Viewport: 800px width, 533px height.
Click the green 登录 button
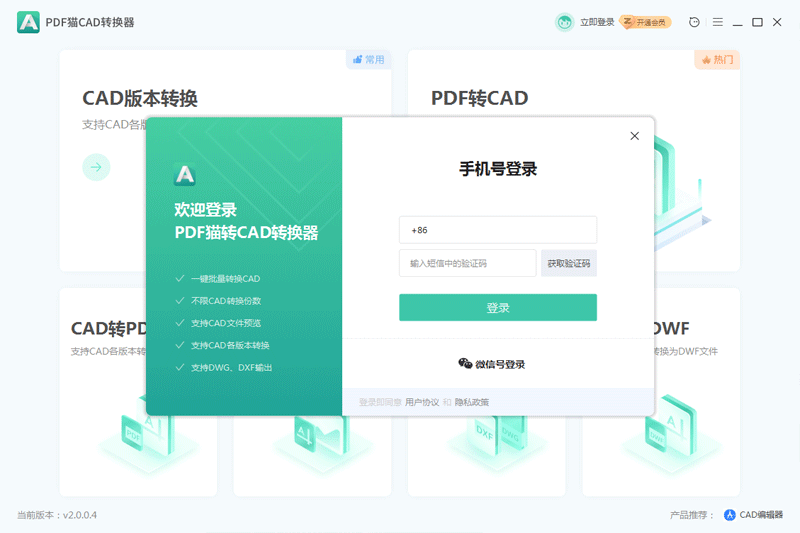(497, 308)
